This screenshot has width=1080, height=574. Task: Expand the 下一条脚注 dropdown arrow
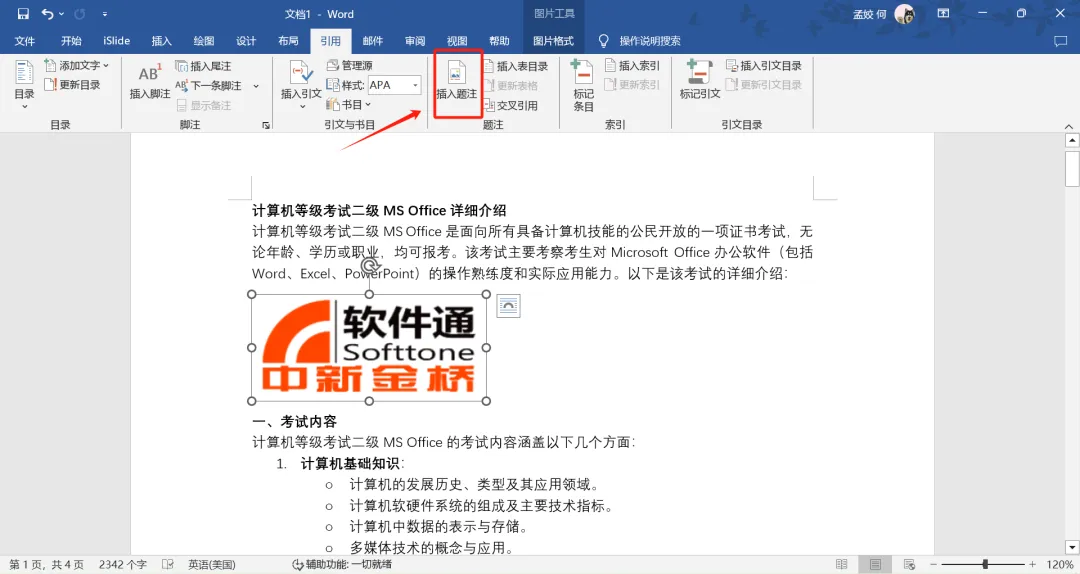pos(256,86)
